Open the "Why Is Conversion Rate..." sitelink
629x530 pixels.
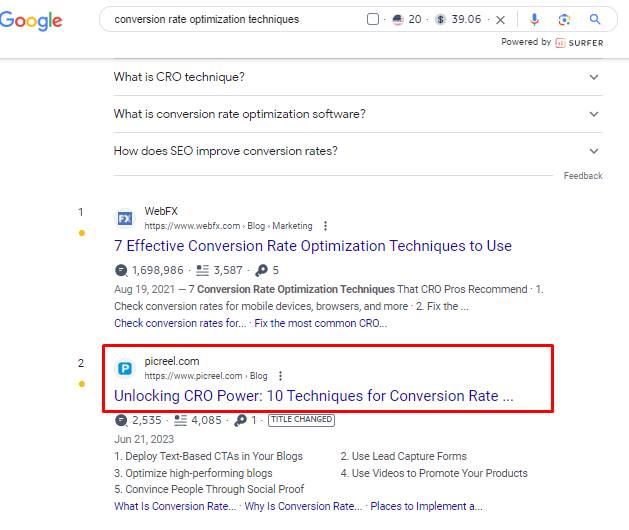click(303, 506)
